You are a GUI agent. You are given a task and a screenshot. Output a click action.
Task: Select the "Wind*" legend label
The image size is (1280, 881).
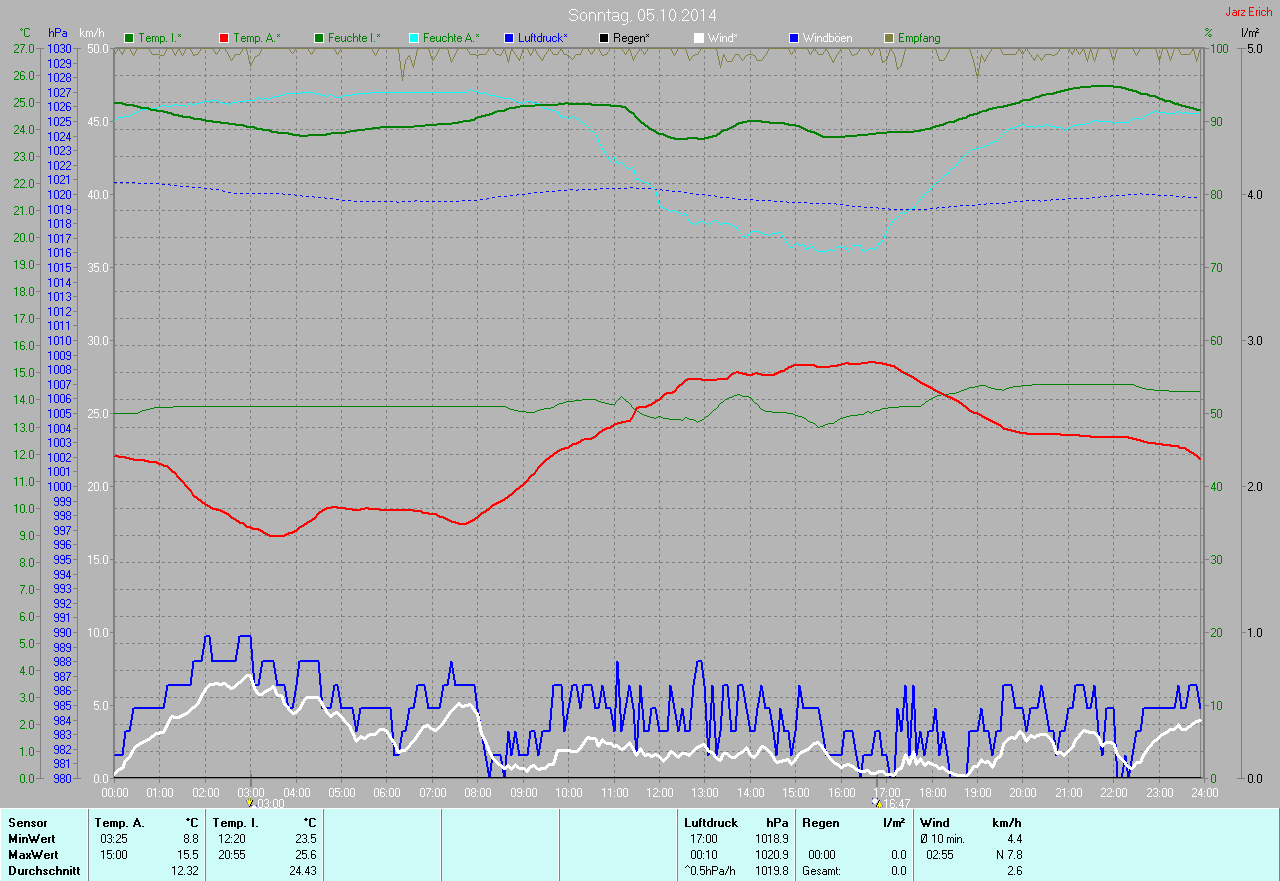(723, 38)
